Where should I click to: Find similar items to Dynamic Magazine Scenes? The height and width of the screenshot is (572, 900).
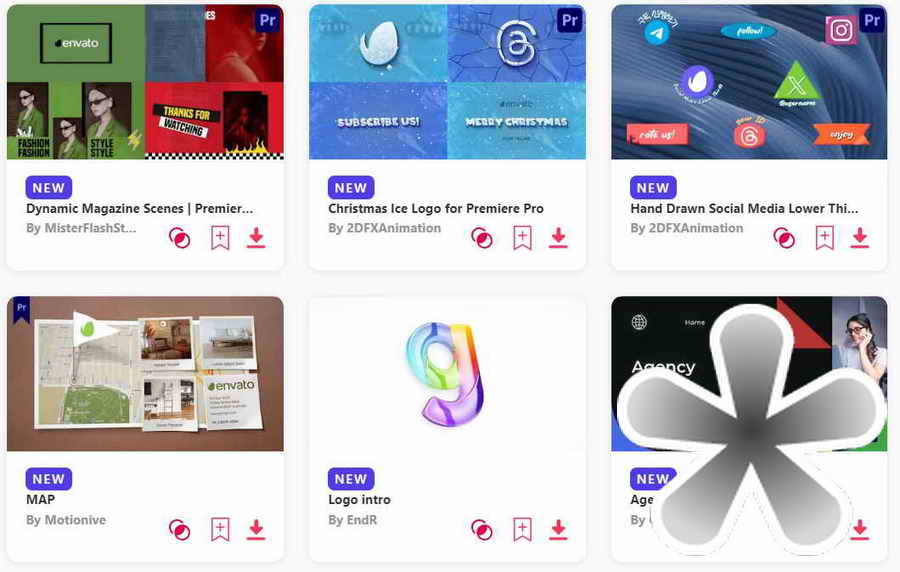179,238
